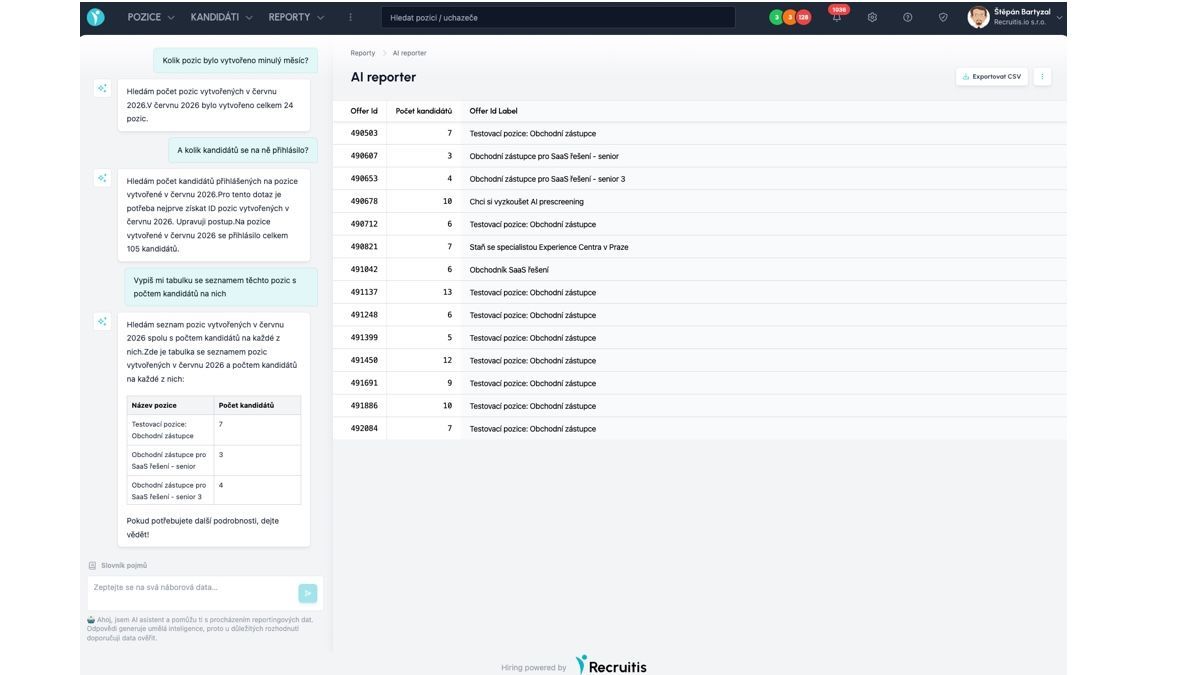Click the Recruitis logo in the top bar
The image size is (1200, 675).
96,17
